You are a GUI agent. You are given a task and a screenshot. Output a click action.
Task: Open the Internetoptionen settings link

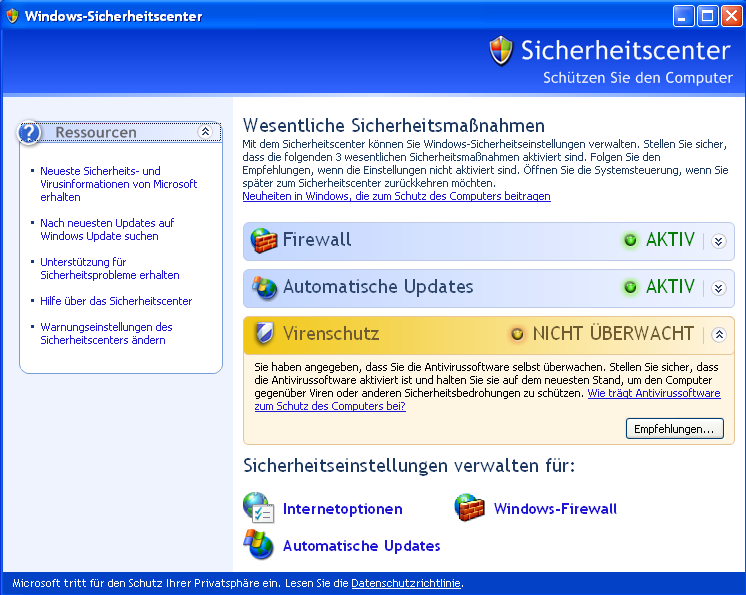click(x=342, y=509)
